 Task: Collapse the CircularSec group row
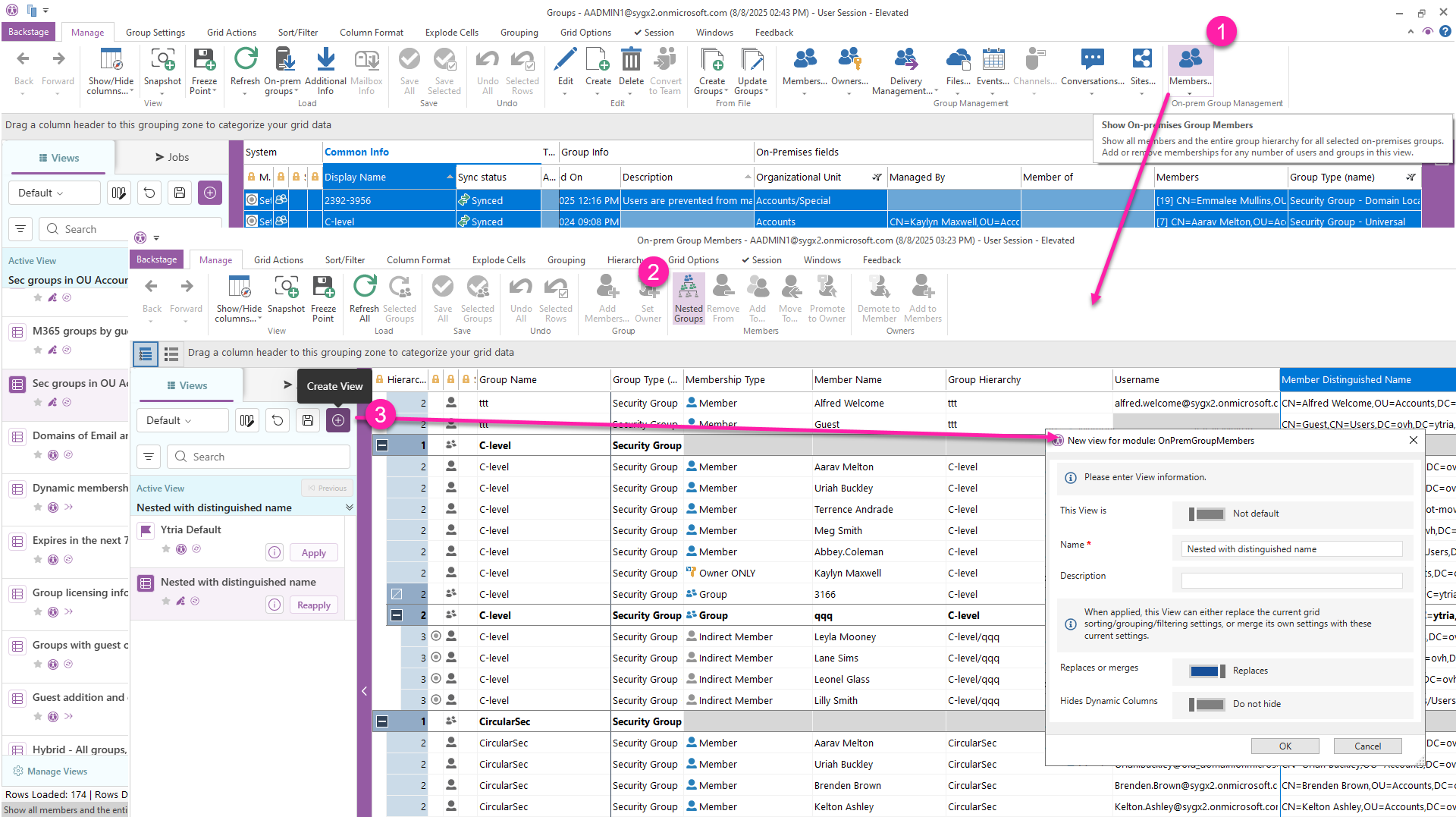click(x=382, y=721)
